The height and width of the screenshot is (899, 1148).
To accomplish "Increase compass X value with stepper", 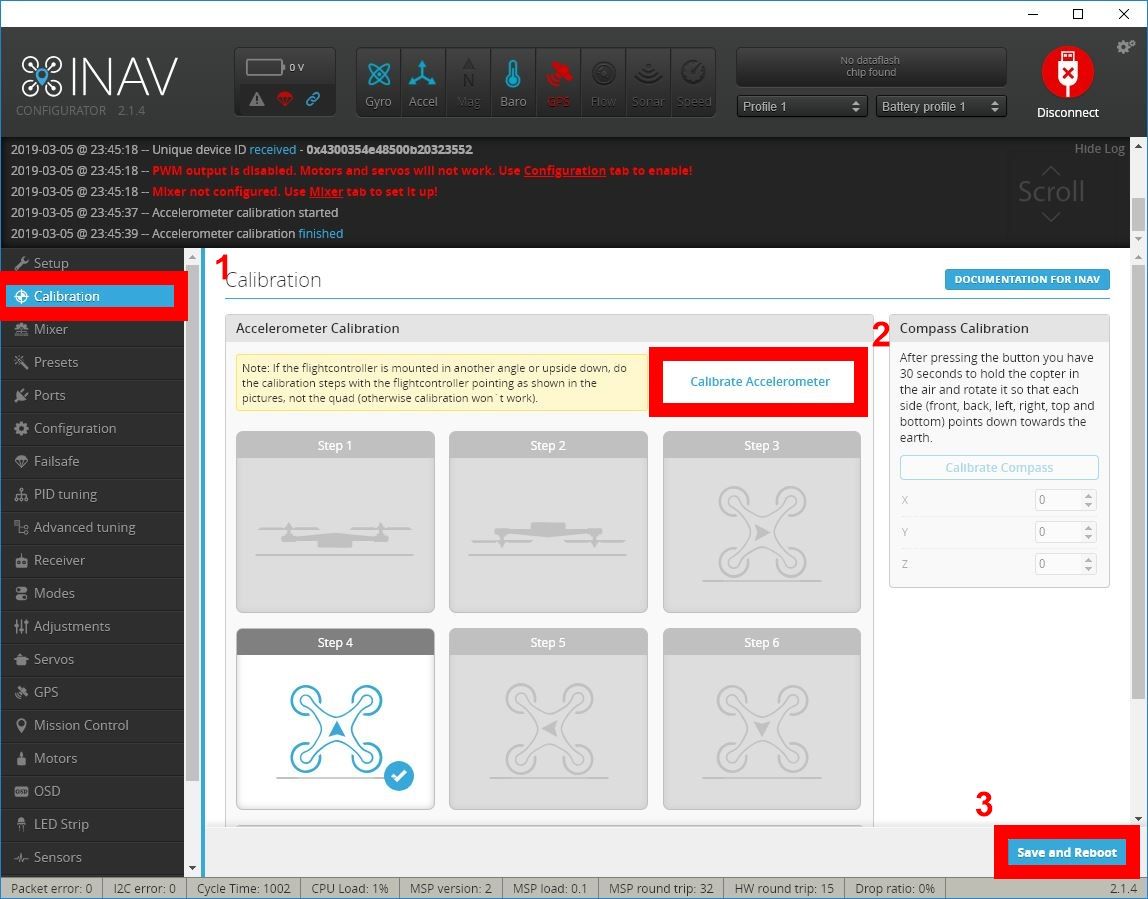I will tap(1089, 496).
